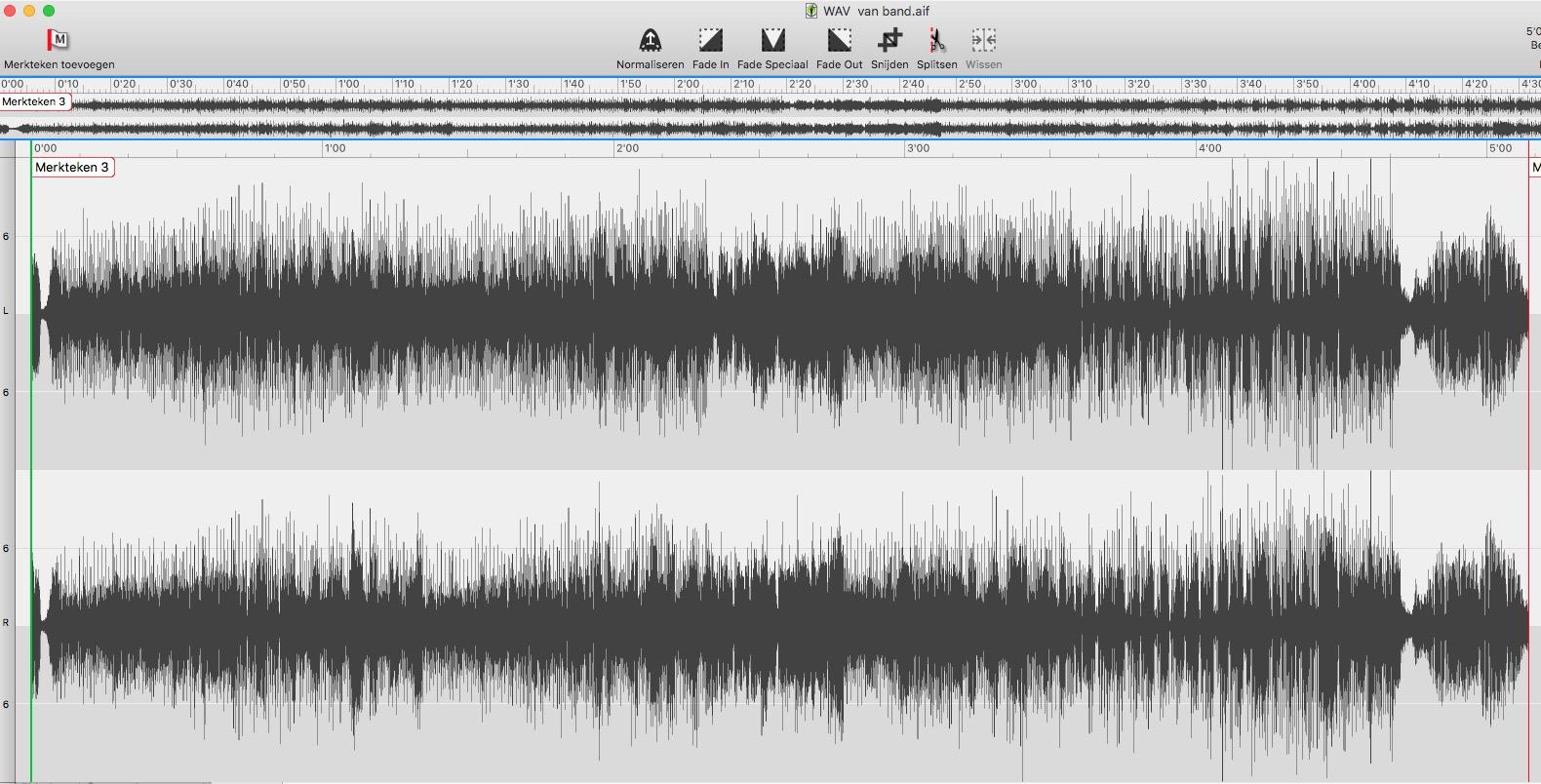Jump to 3'00 on the main ruler
1541x784 pixels.
[918, 148]
